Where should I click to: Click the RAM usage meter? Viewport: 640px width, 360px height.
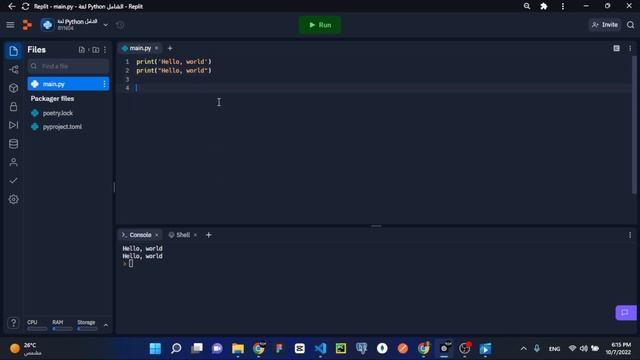pyautogui.click(x=62, y=325)
